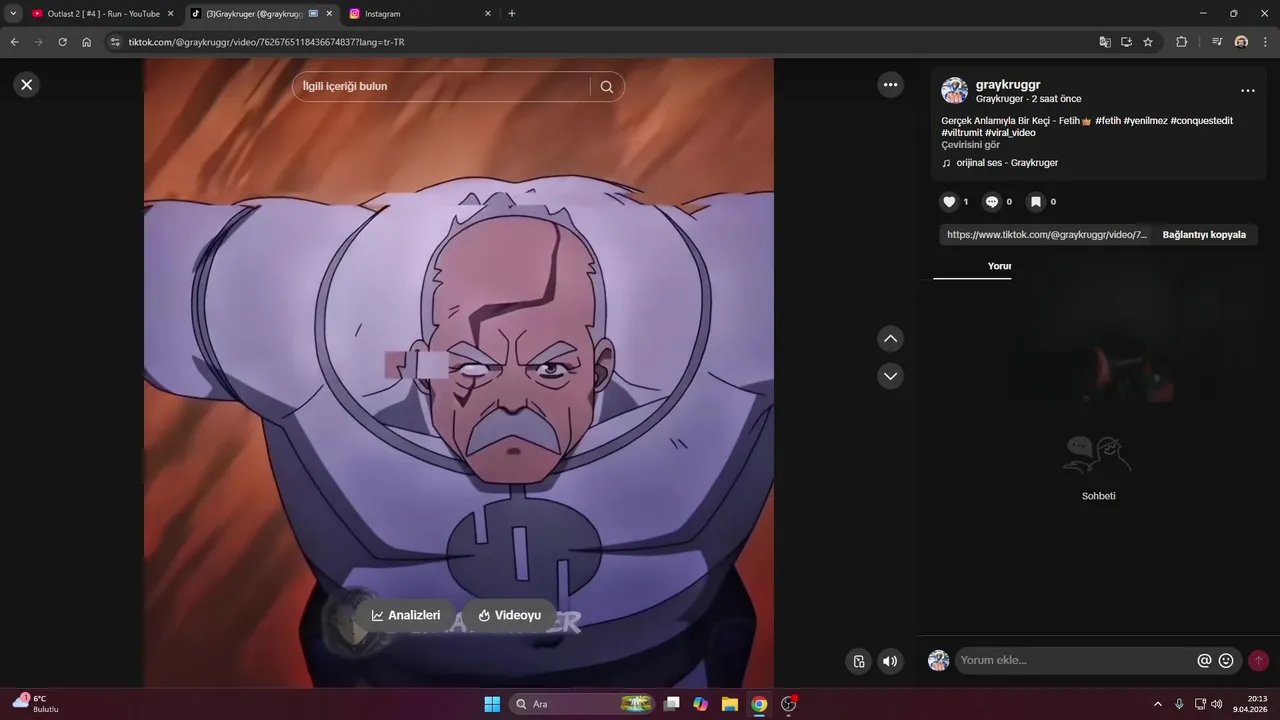Click the @ mention icon in comment box

pos(1204,660)
